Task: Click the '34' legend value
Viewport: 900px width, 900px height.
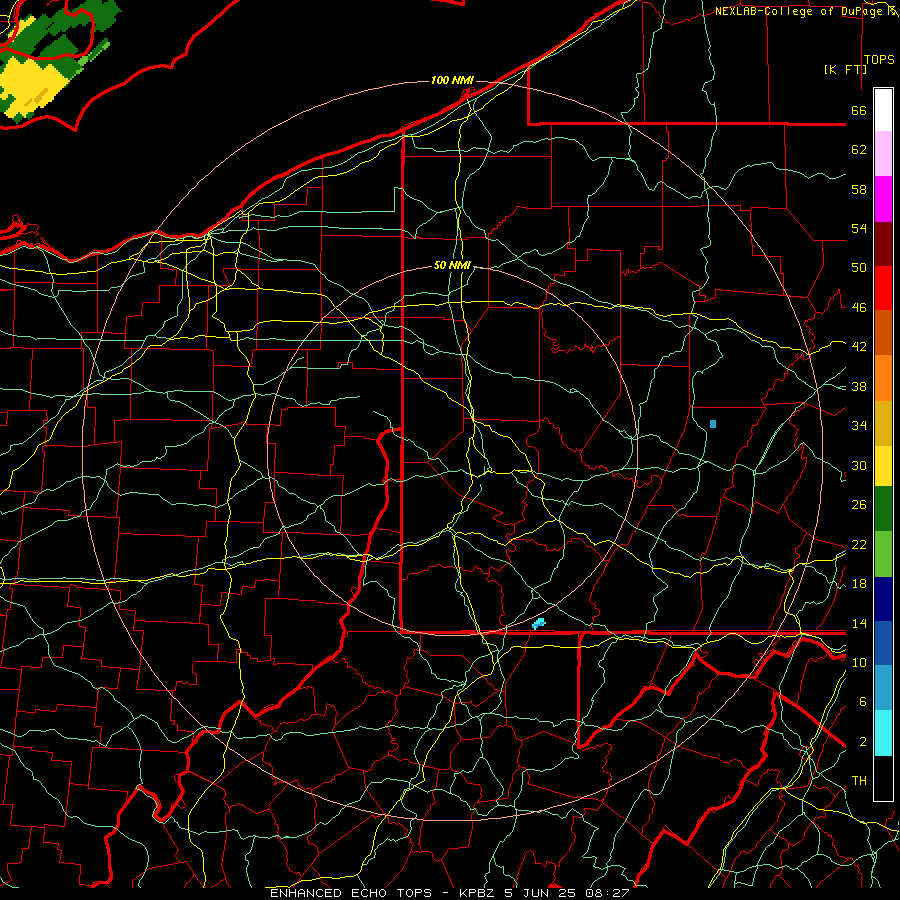Action: click(859, 426)
